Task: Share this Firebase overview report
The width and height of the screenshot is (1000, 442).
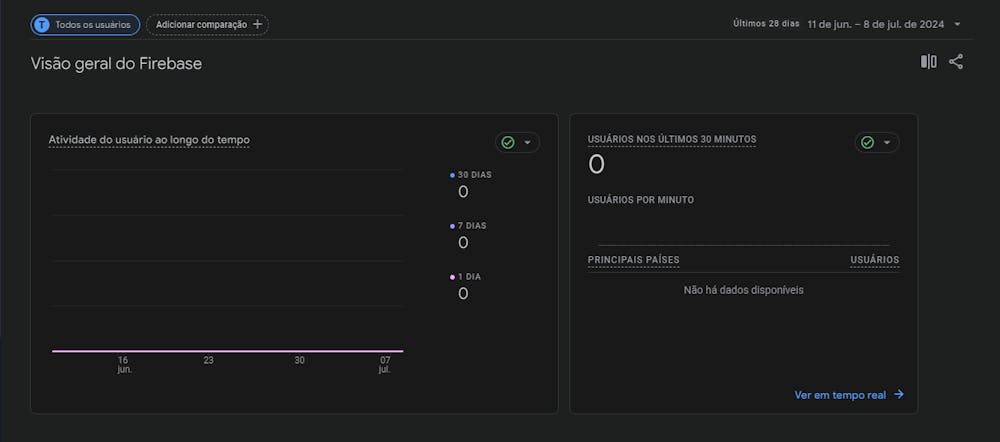Action: 956,62
